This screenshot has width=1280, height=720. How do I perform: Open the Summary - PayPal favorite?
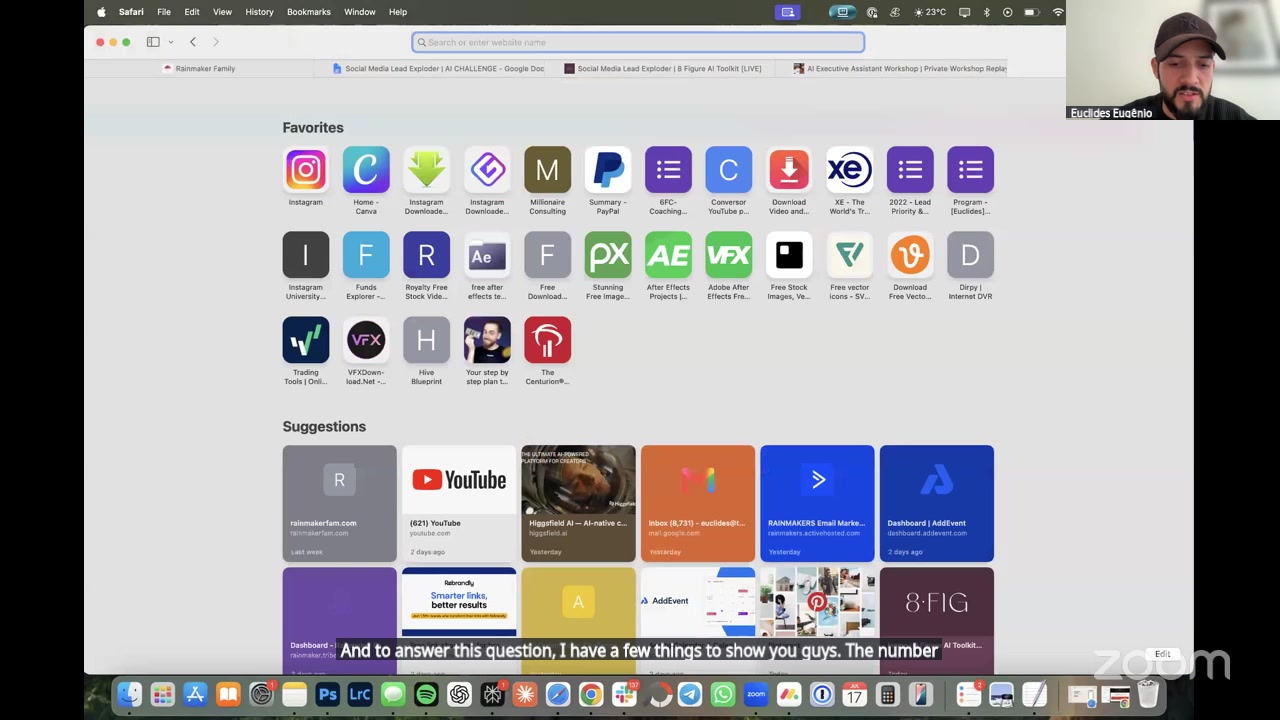608,170
